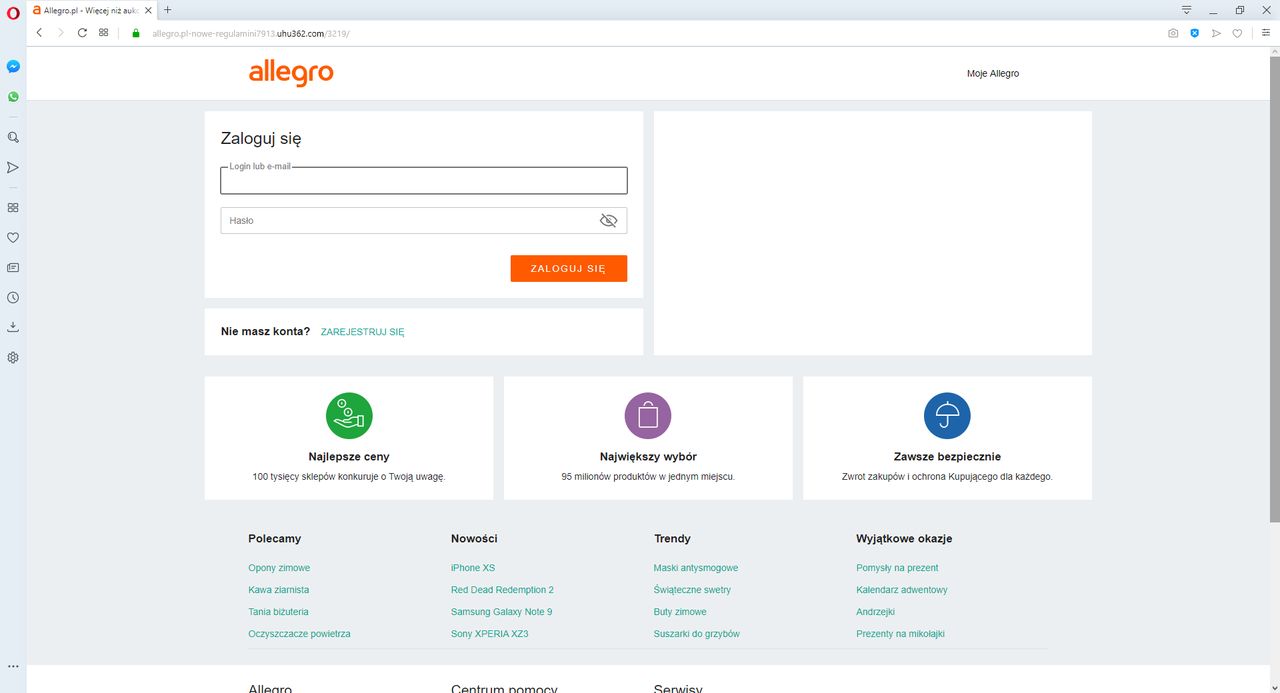Open My Flow from the sidebar
1280x693 pixels.
13,167
